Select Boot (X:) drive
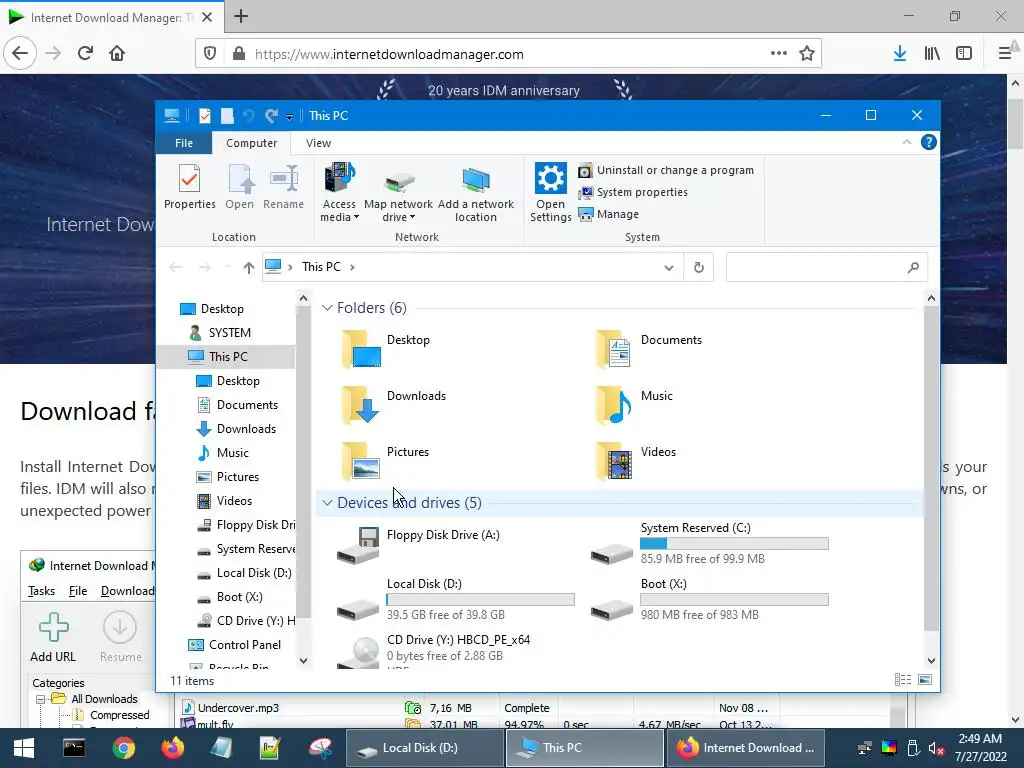 coord(710,600)
